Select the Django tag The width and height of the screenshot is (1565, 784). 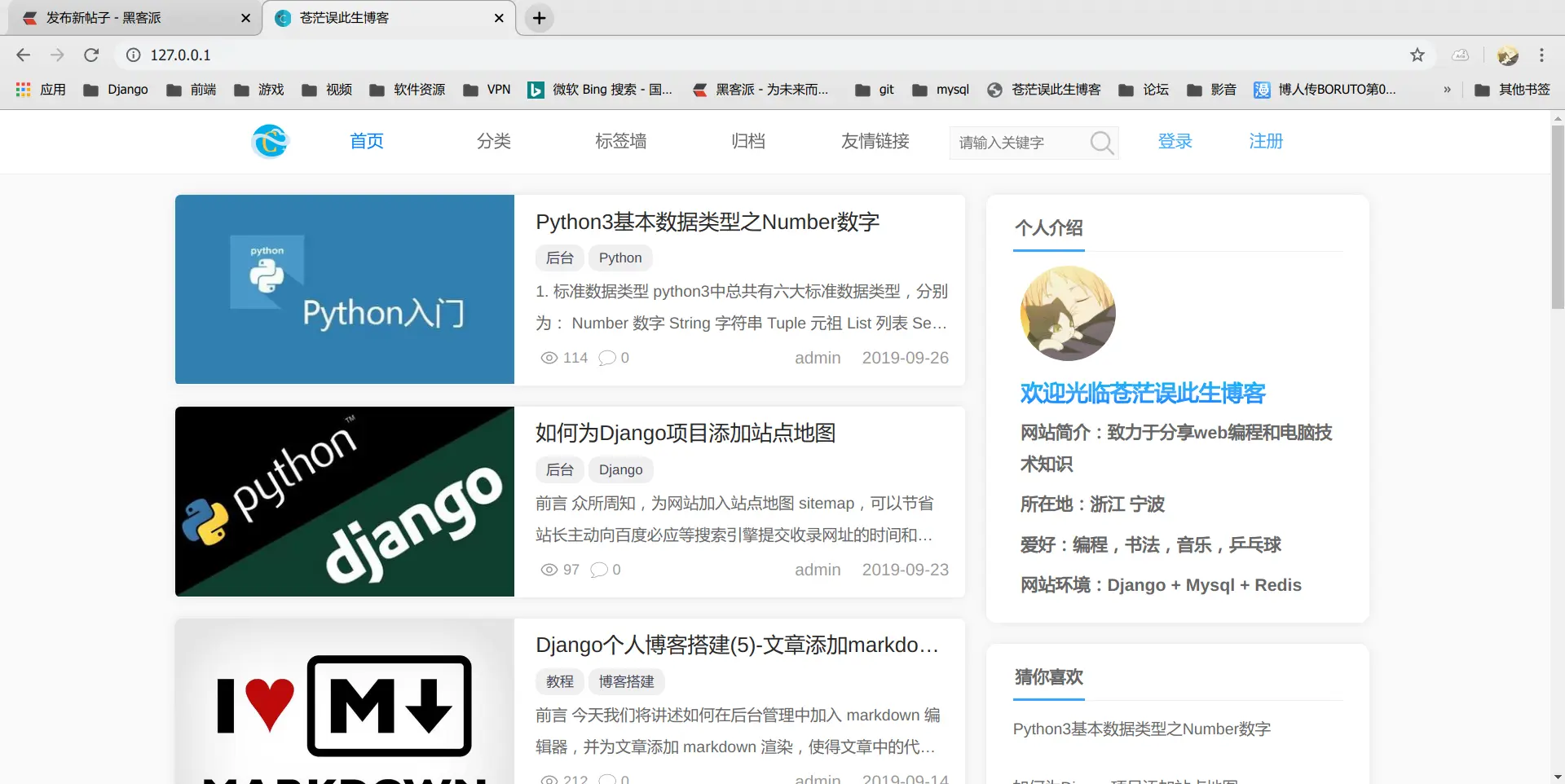click(x=621, y=469)
